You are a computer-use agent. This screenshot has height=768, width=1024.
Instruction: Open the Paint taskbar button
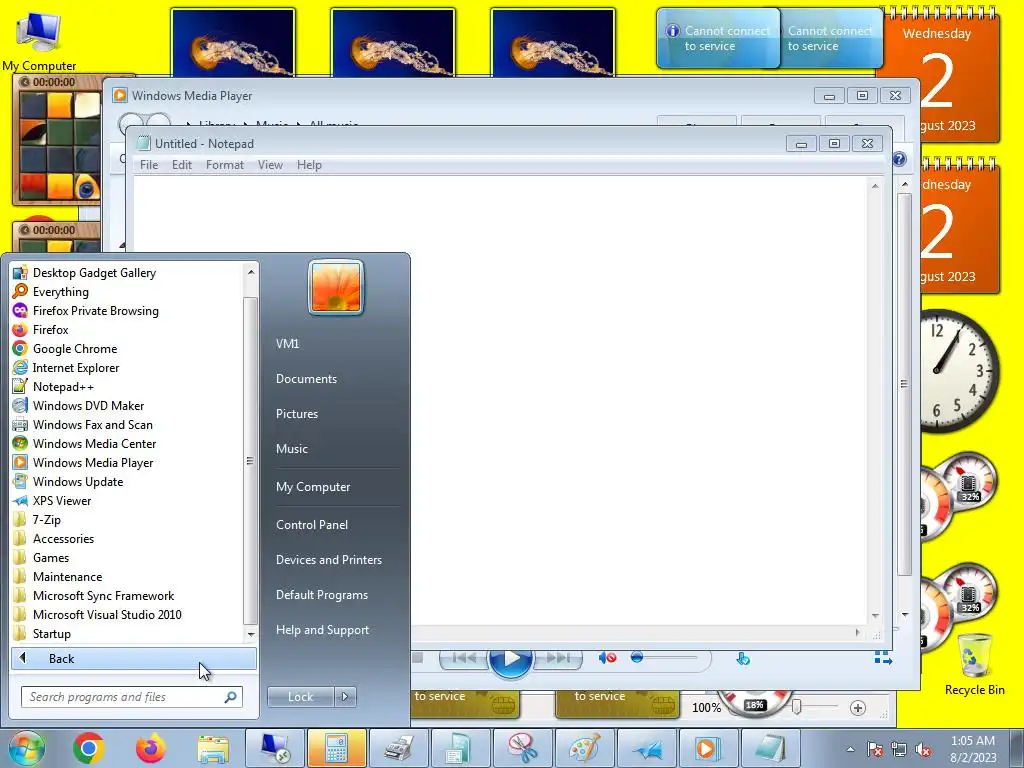click(x=584, y=748)
